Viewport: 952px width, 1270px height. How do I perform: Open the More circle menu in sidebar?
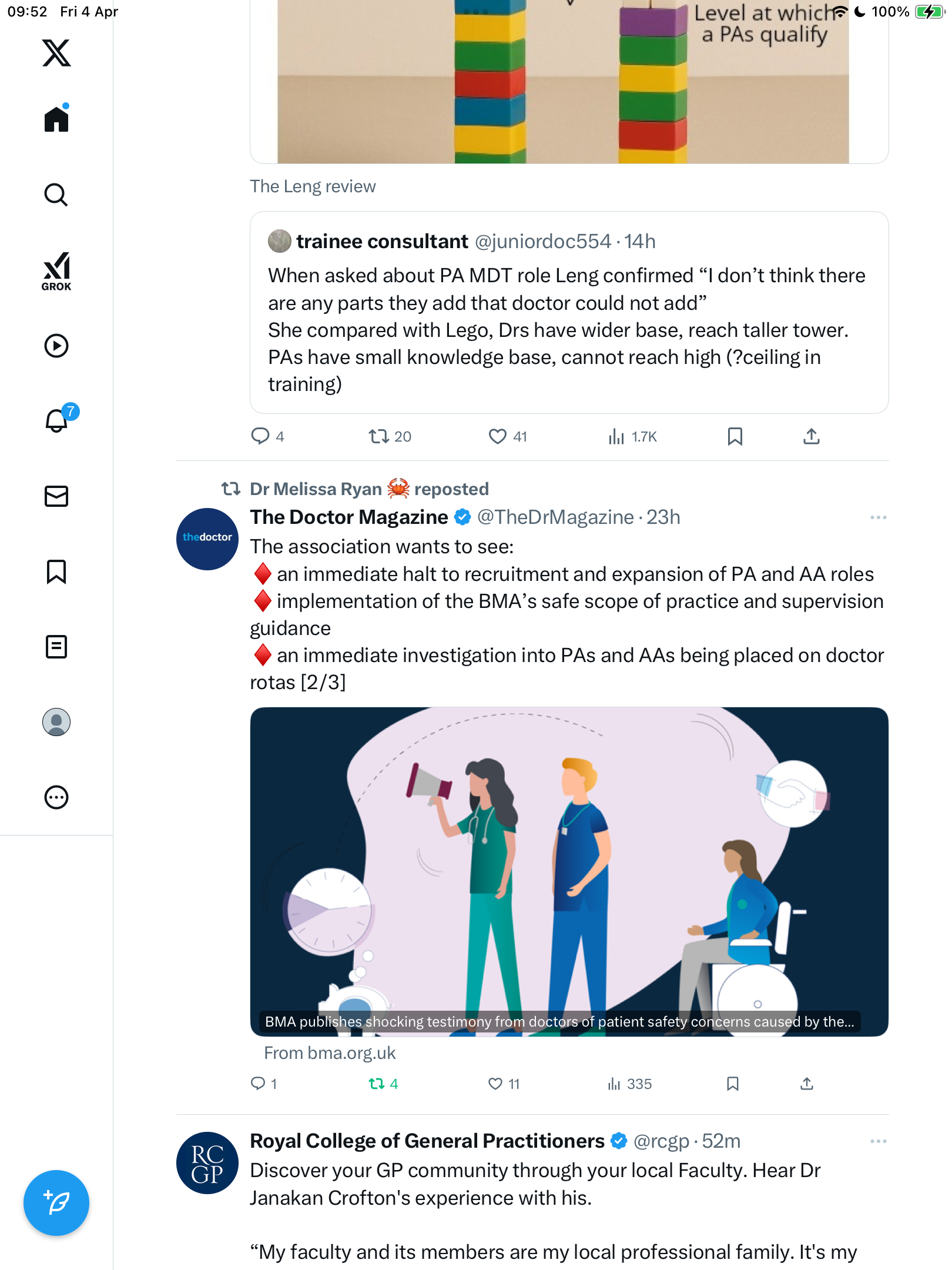56,797
